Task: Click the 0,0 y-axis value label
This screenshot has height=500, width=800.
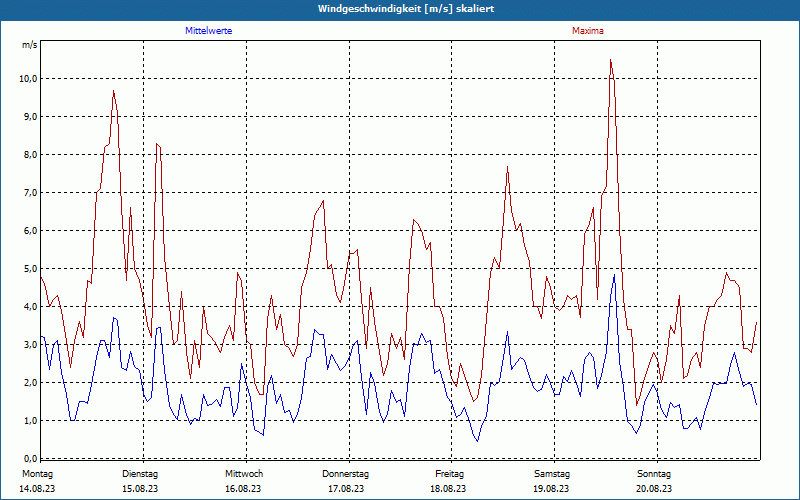Action: (30, 459)
